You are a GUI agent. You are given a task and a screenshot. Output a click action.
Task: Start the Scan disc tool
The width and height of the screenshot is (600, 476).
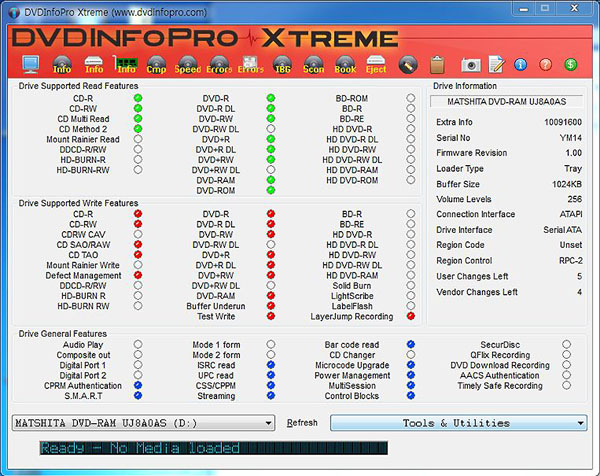pos(313,64)
